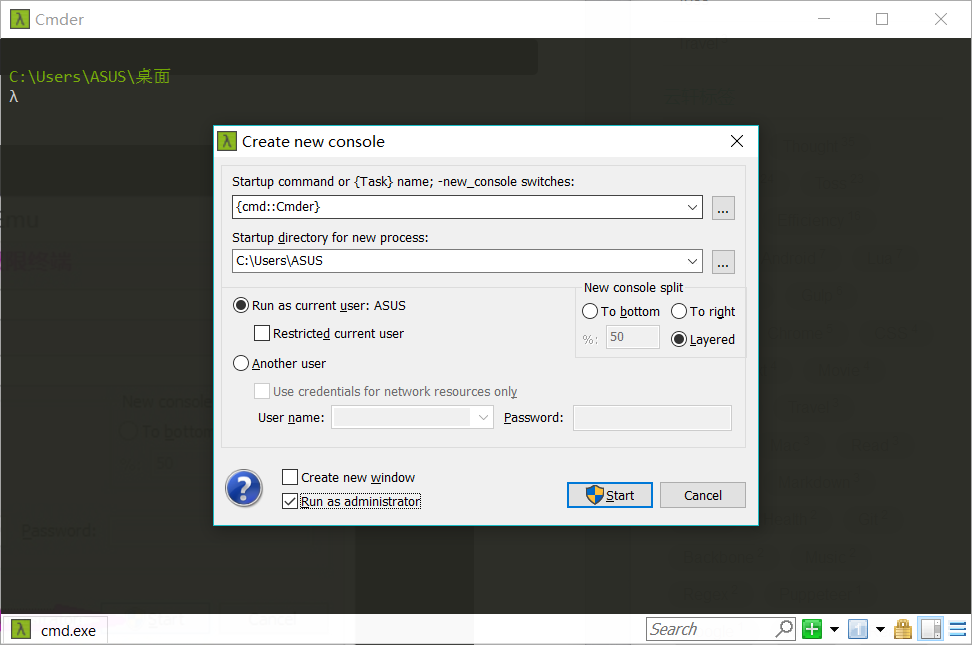This screenshot has width=972, height=645.
Task: Click the lambda icon in dialog title
Action: [227, 141]
